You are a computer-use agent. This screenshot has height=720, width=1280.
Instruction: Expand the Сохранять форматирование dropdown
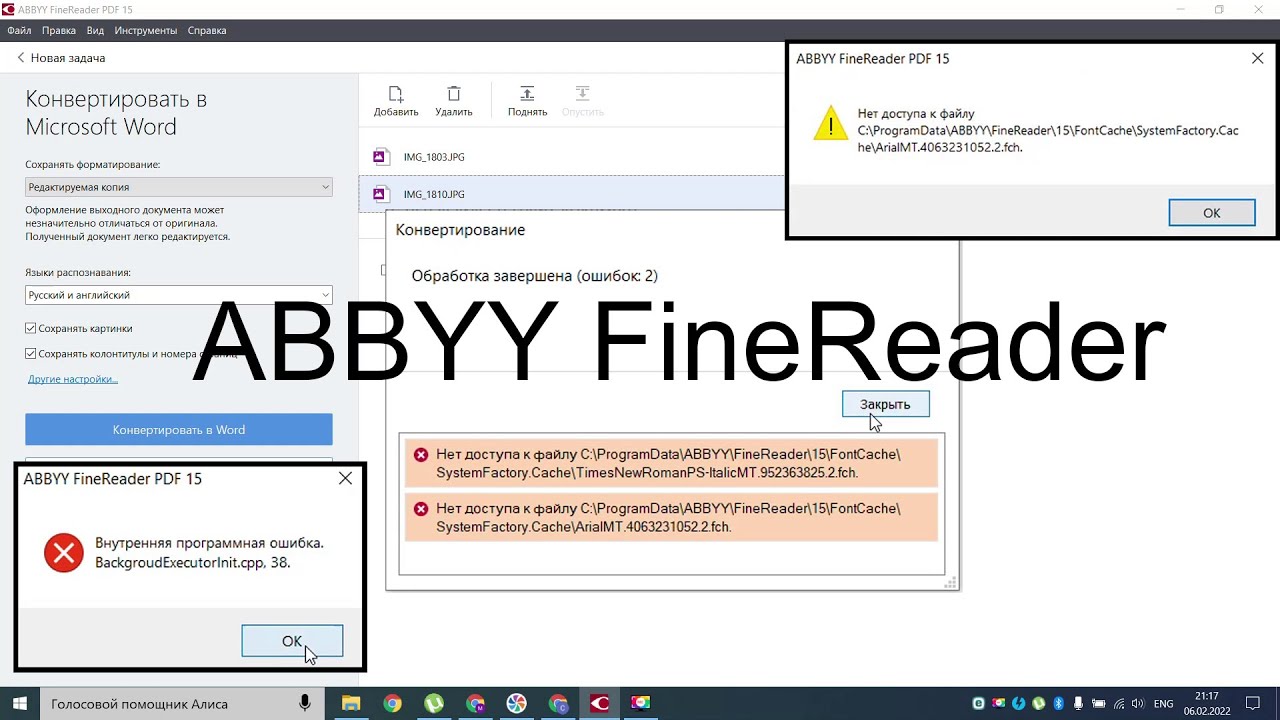pyautogui.click(x=179, y=187)
